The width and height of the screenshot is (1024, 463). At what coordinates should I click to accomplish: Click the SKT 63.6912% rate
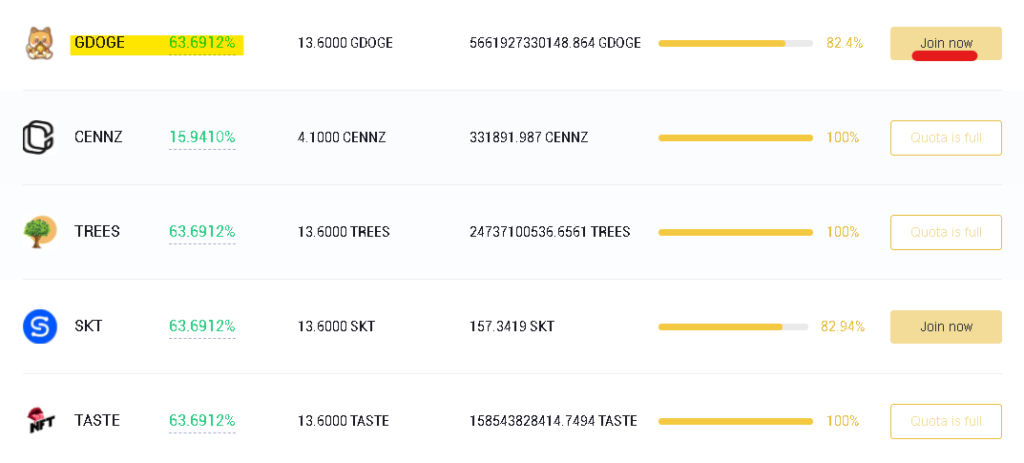click(x=202, y=327)
